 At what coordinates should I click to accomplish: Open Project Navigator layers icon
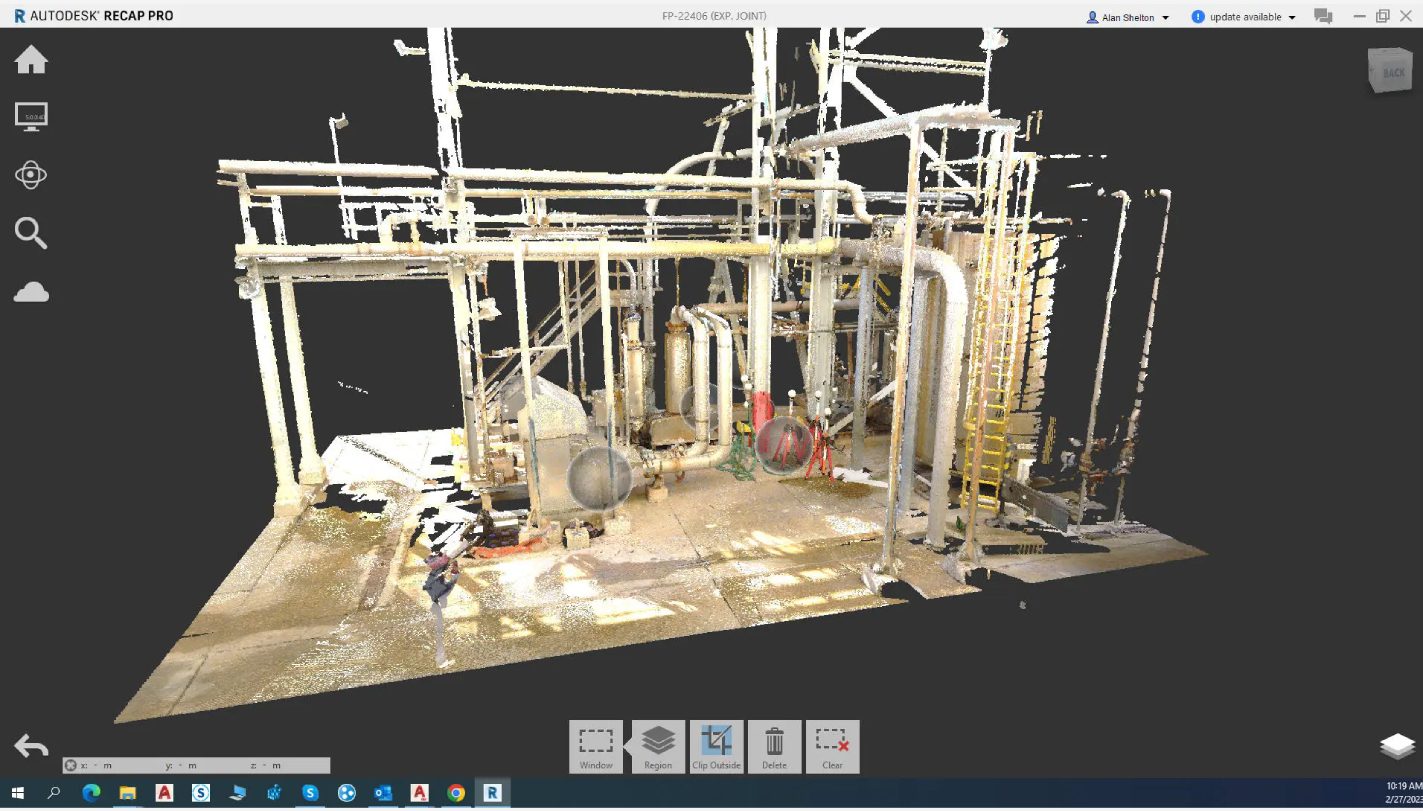click(x=1397, y=746)
